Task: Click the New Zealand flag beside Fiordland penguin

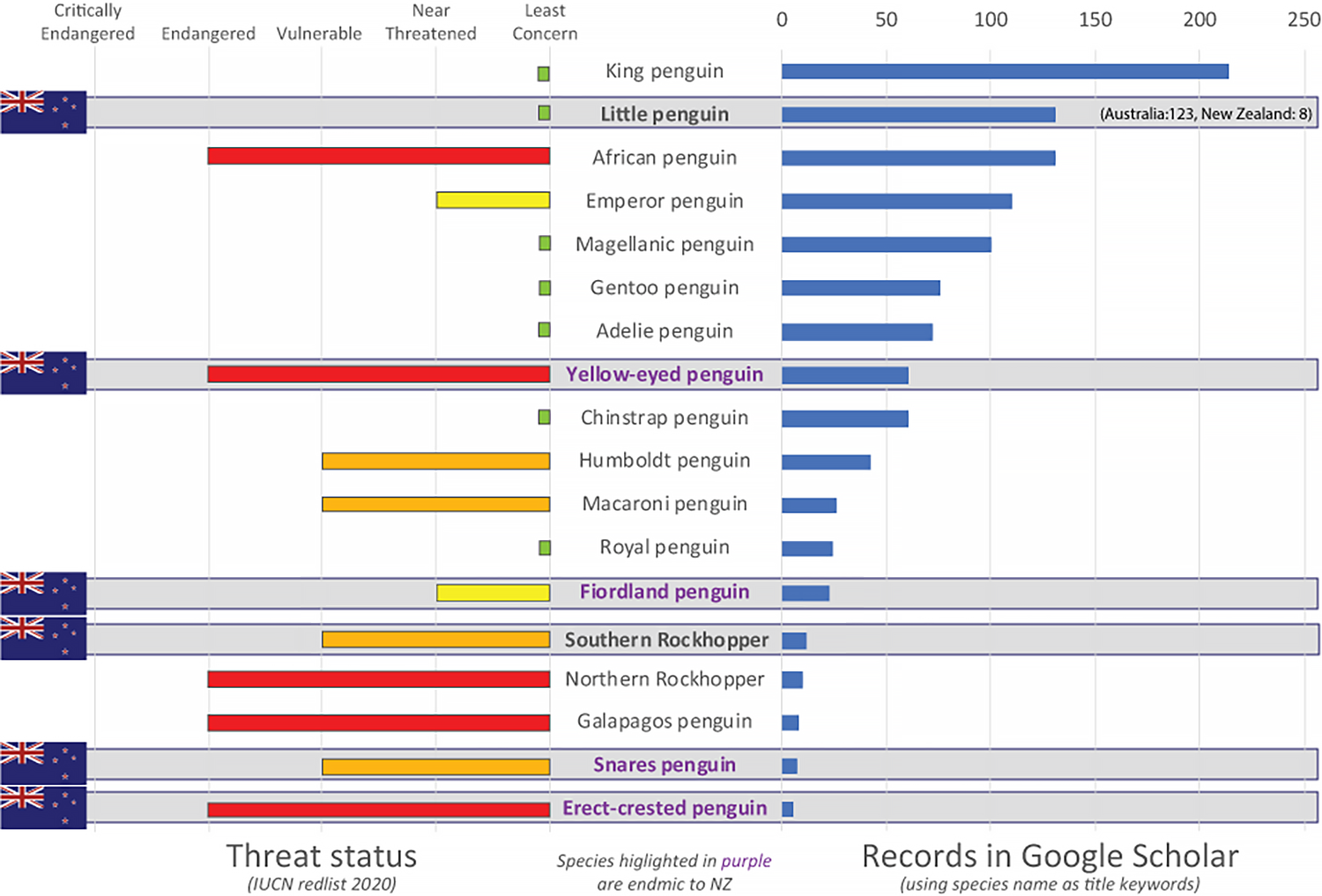Action: 43,593
